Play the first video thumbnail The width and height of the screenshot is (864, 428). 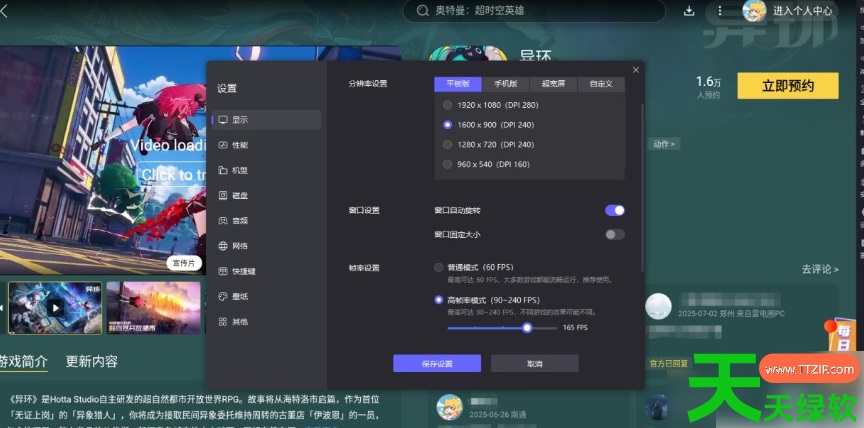point(55,307)
